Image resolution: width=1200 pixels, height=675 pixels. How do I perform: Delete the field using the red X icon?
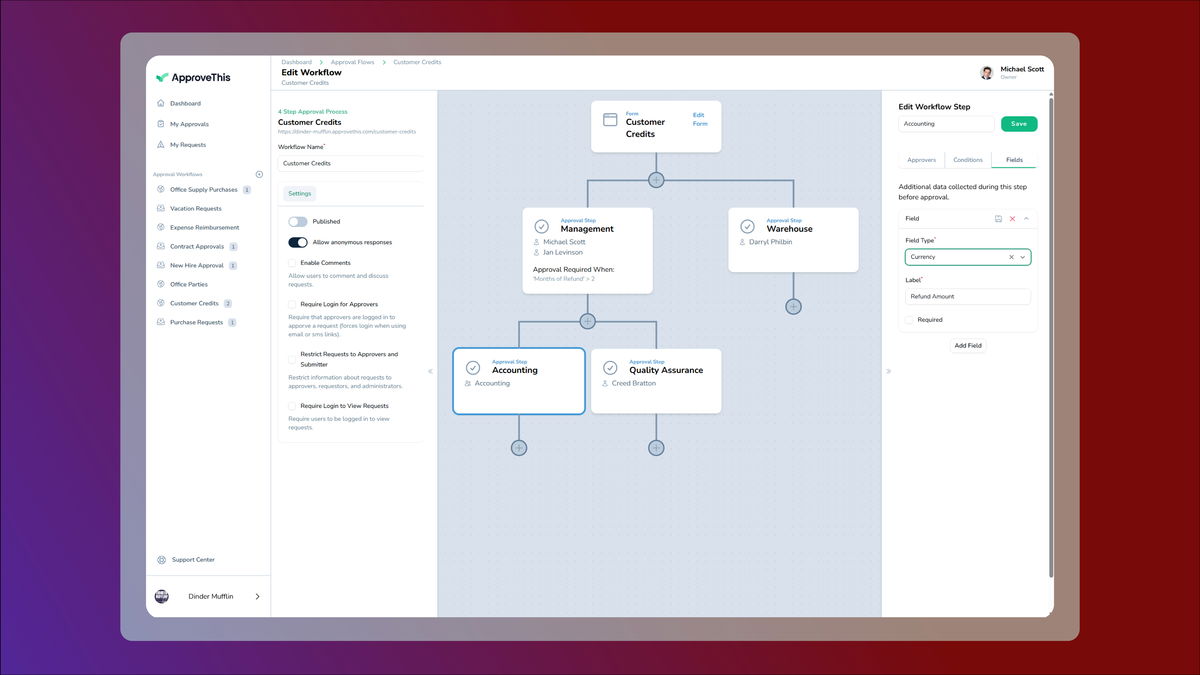1012,218
